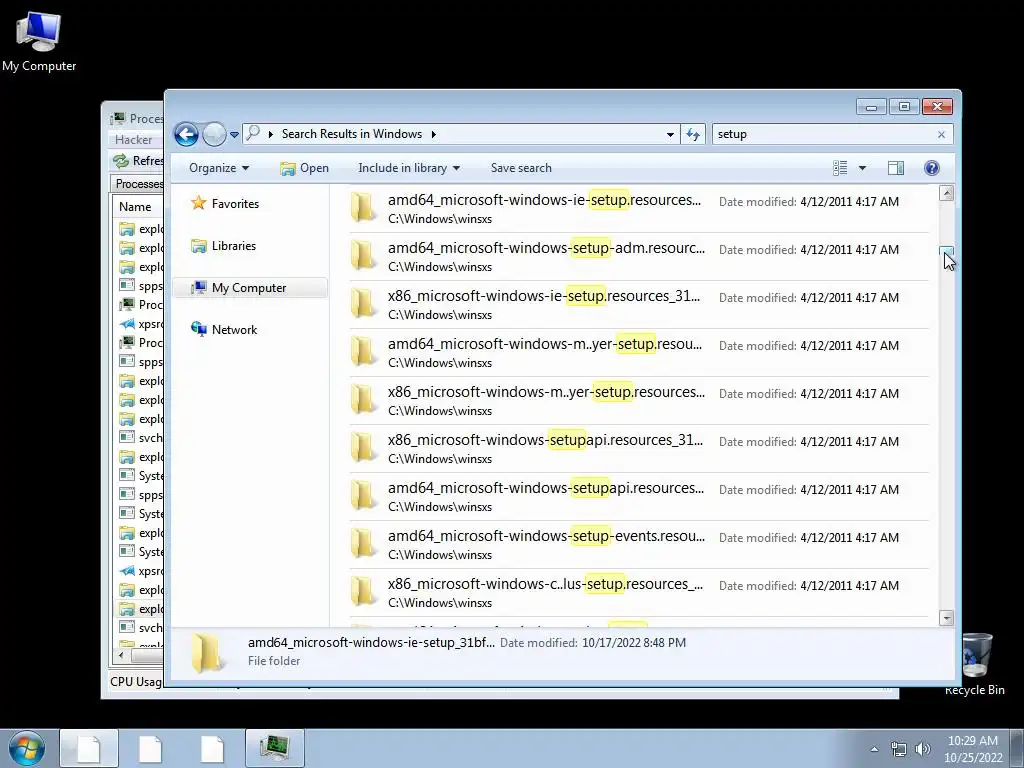Click the large folder icon in the details pane
The height and width of the screenshot is (768, 1024).
point(207,652)
